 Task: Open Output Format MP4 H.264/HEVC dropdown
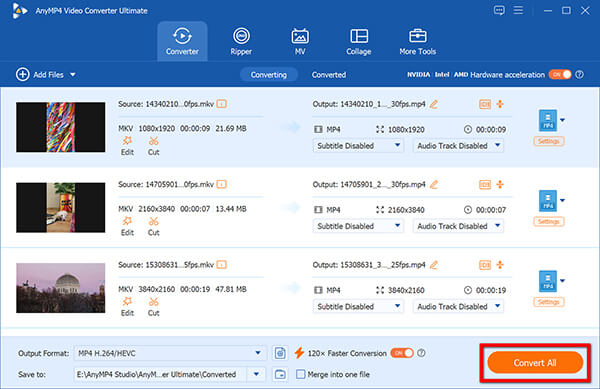tap(170, 353)
